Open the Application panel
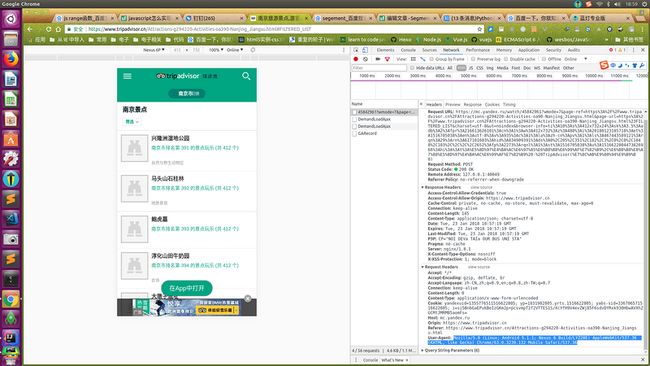The height and width of the screenshot is (366, 650). (529, 50)
